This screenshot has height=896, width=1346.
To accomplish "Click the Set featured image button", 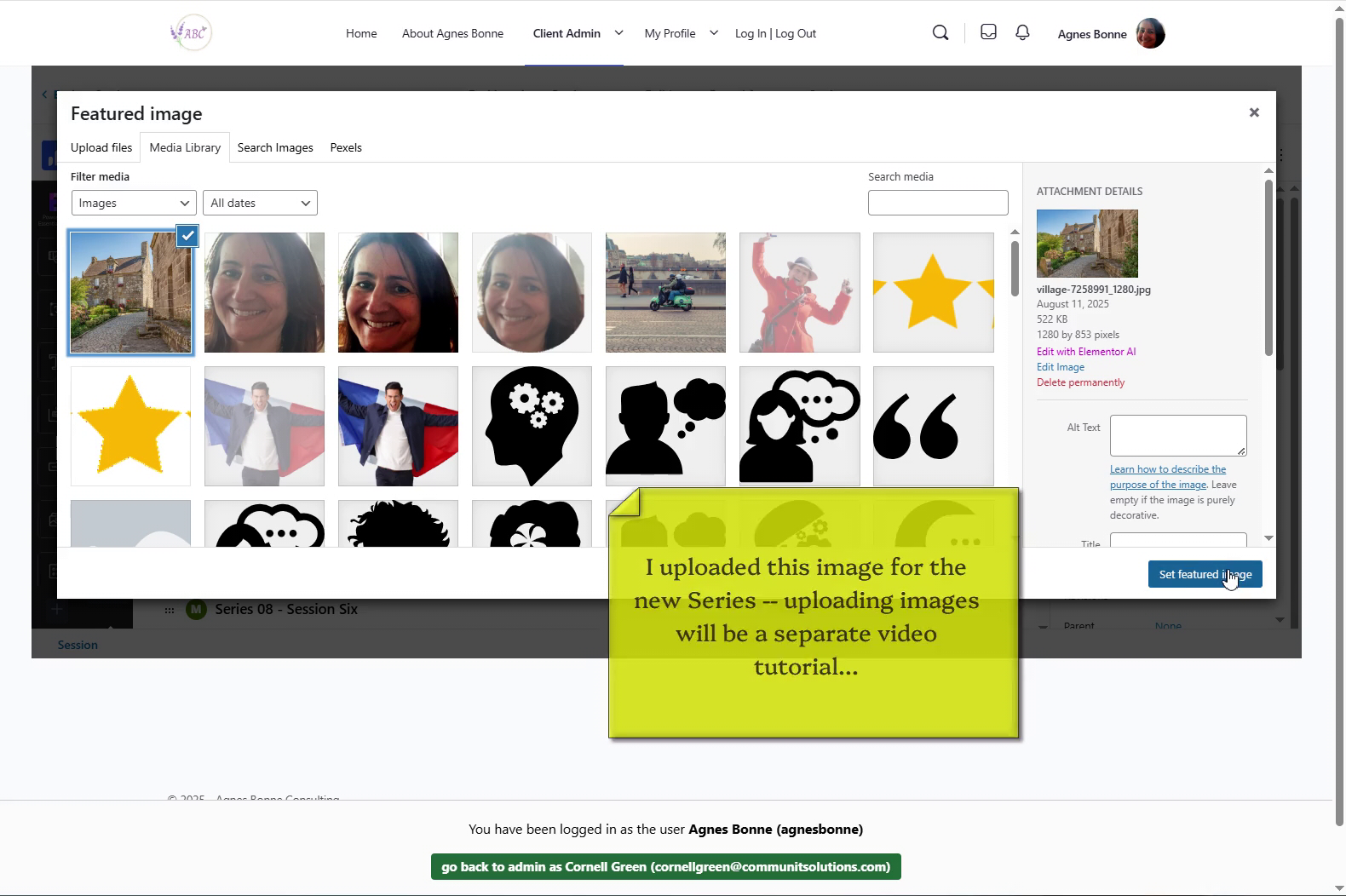I will pos(1205,574).
